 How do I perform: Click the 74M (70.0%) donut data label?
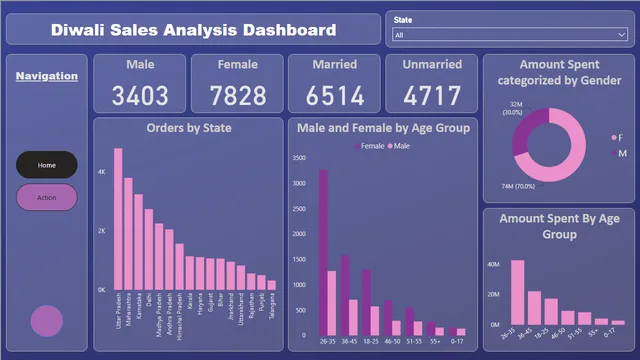[518, 187]
